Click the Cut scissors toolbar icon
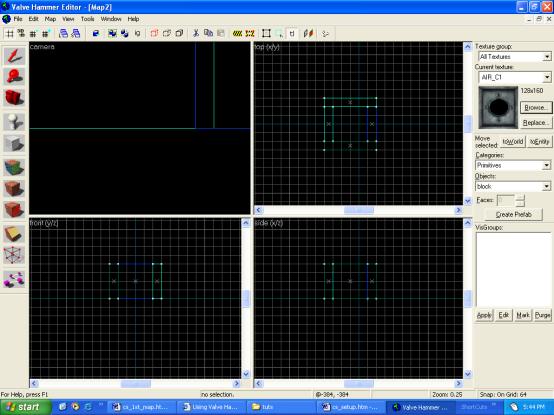Screen dimensions: 554x415 coord(195,33)
